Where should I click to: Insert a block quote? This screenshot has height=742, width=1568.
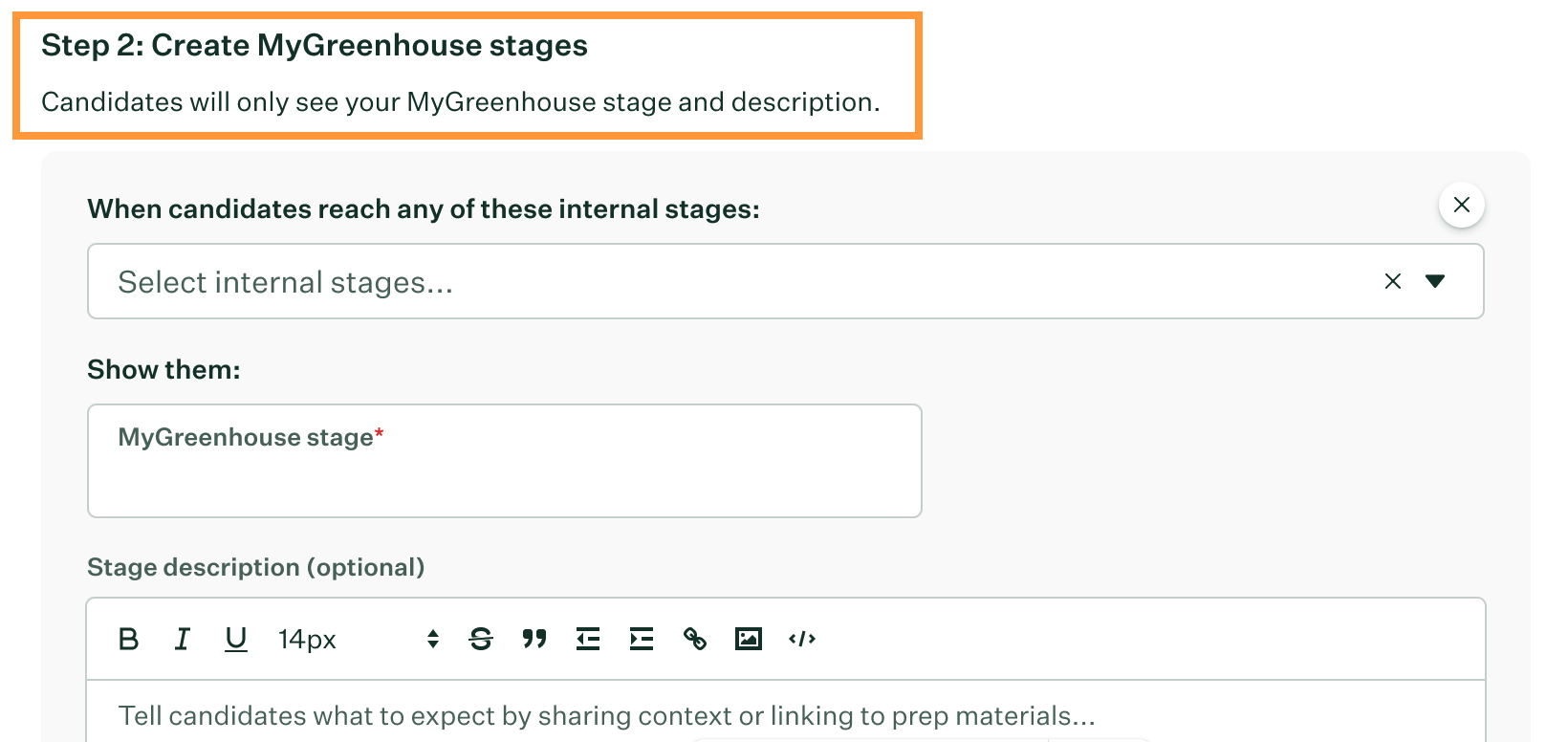tap(534, 639)
